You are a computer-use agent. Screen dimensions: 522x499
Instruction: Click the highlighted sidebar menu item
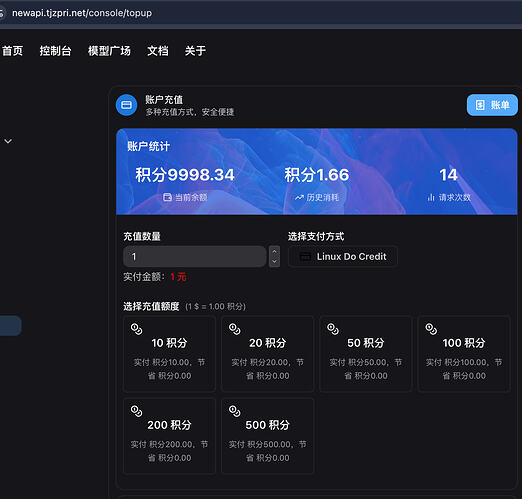(11, 326)
